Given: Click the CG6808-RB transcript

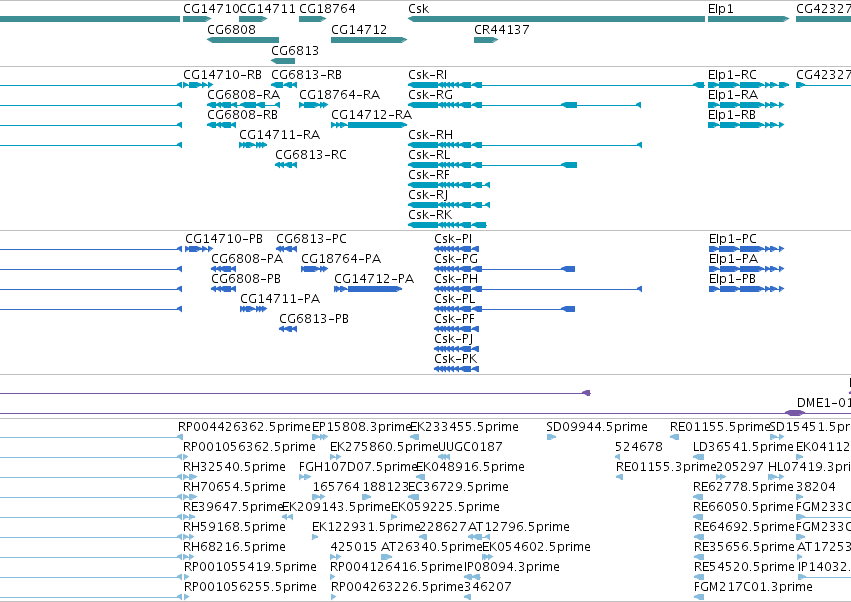Looking at the screenshot, I should point(221,125).
